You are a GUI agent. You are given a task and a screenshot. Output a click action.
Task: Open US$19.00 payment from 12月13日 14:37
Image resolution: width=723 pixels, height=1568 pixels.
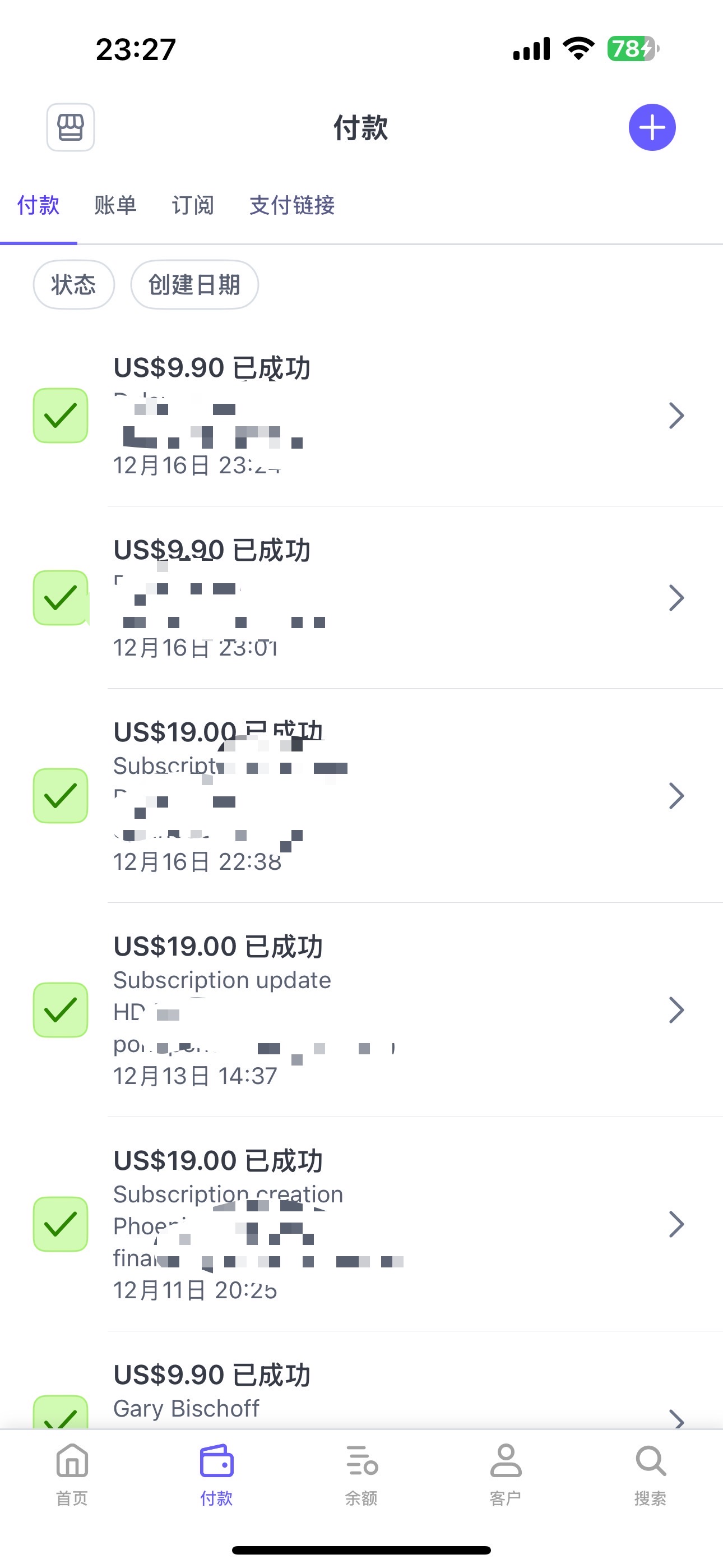click(x=365, y=1010)
